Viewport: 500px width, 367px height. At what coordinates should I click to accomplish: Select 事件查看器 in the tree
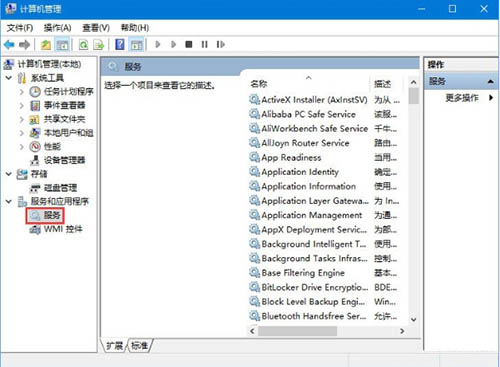point(65,105)
